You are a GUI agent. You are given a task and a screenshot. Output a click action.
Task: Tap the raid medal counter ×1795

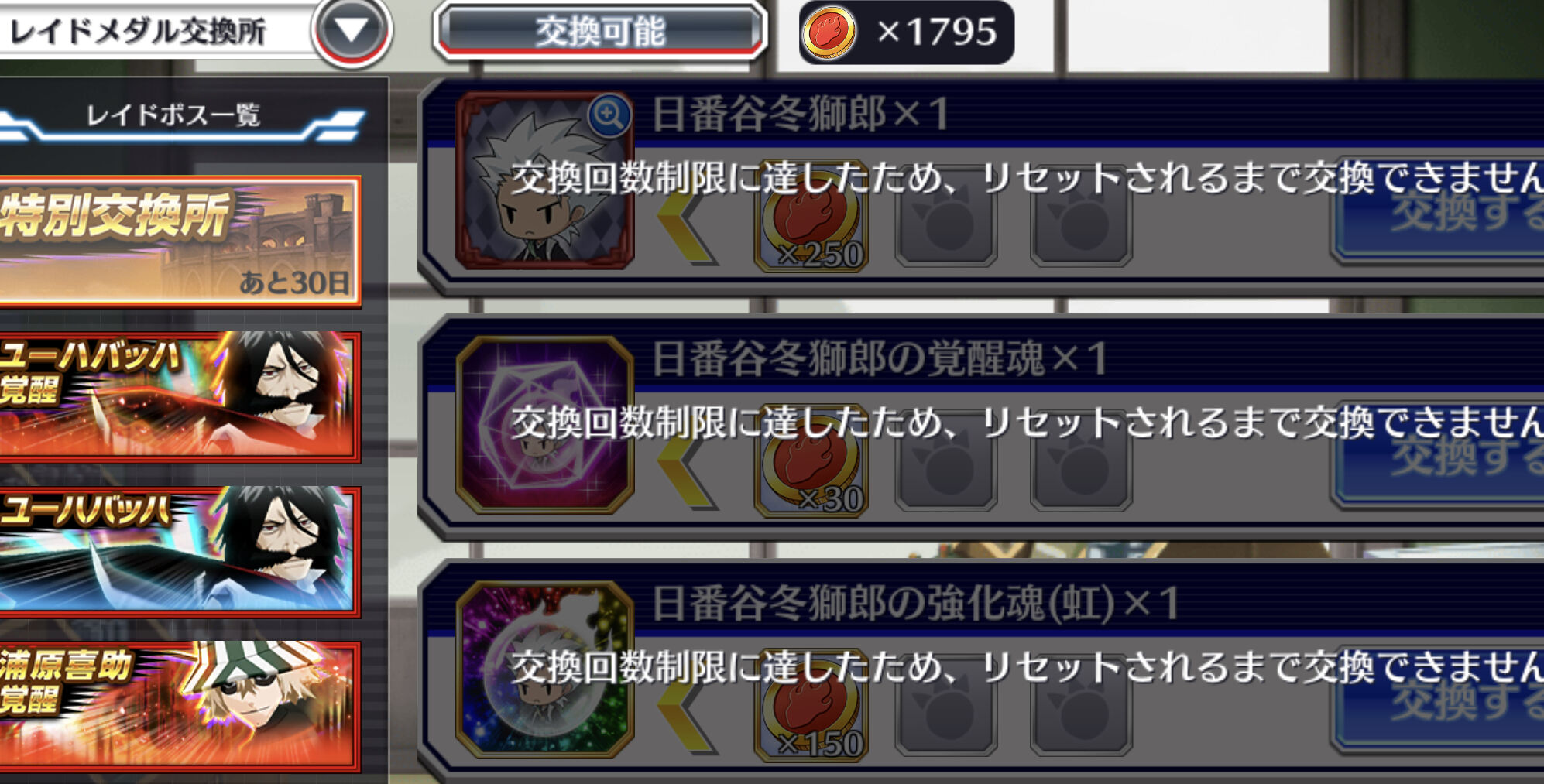tap(906, 33)
